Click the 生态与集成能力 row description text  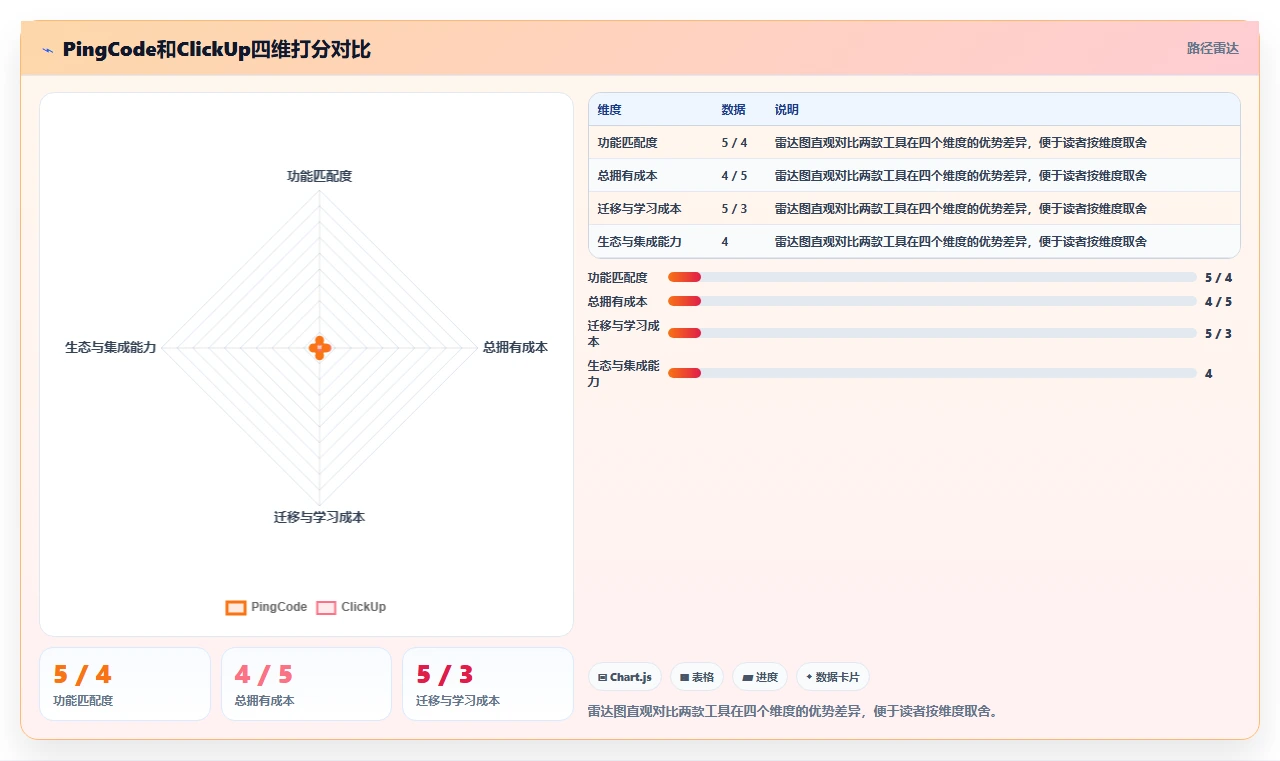(x=960, y=242)
